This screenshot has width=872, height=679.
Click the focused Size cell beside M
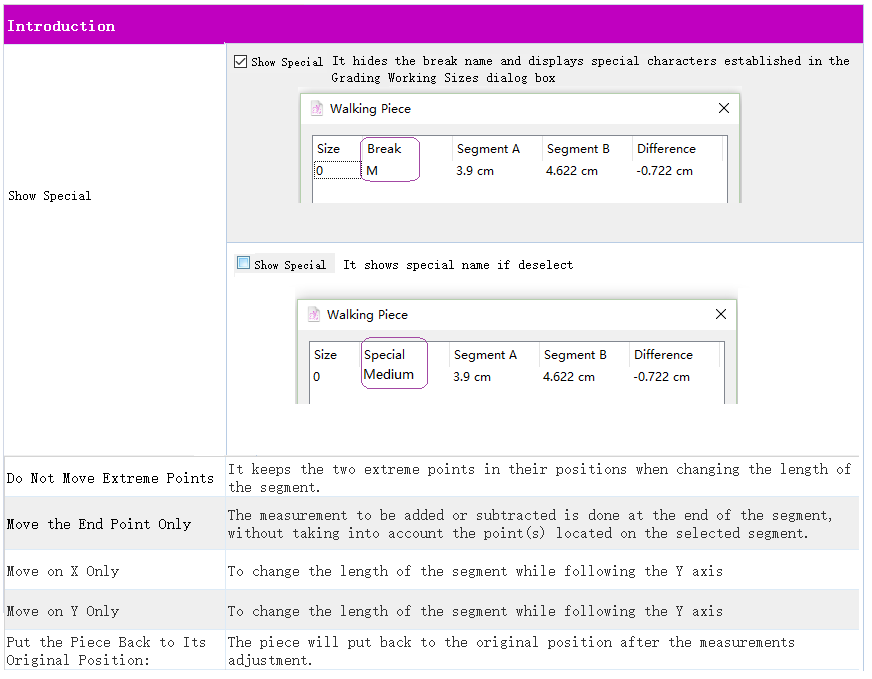click(x=336, y=171)
